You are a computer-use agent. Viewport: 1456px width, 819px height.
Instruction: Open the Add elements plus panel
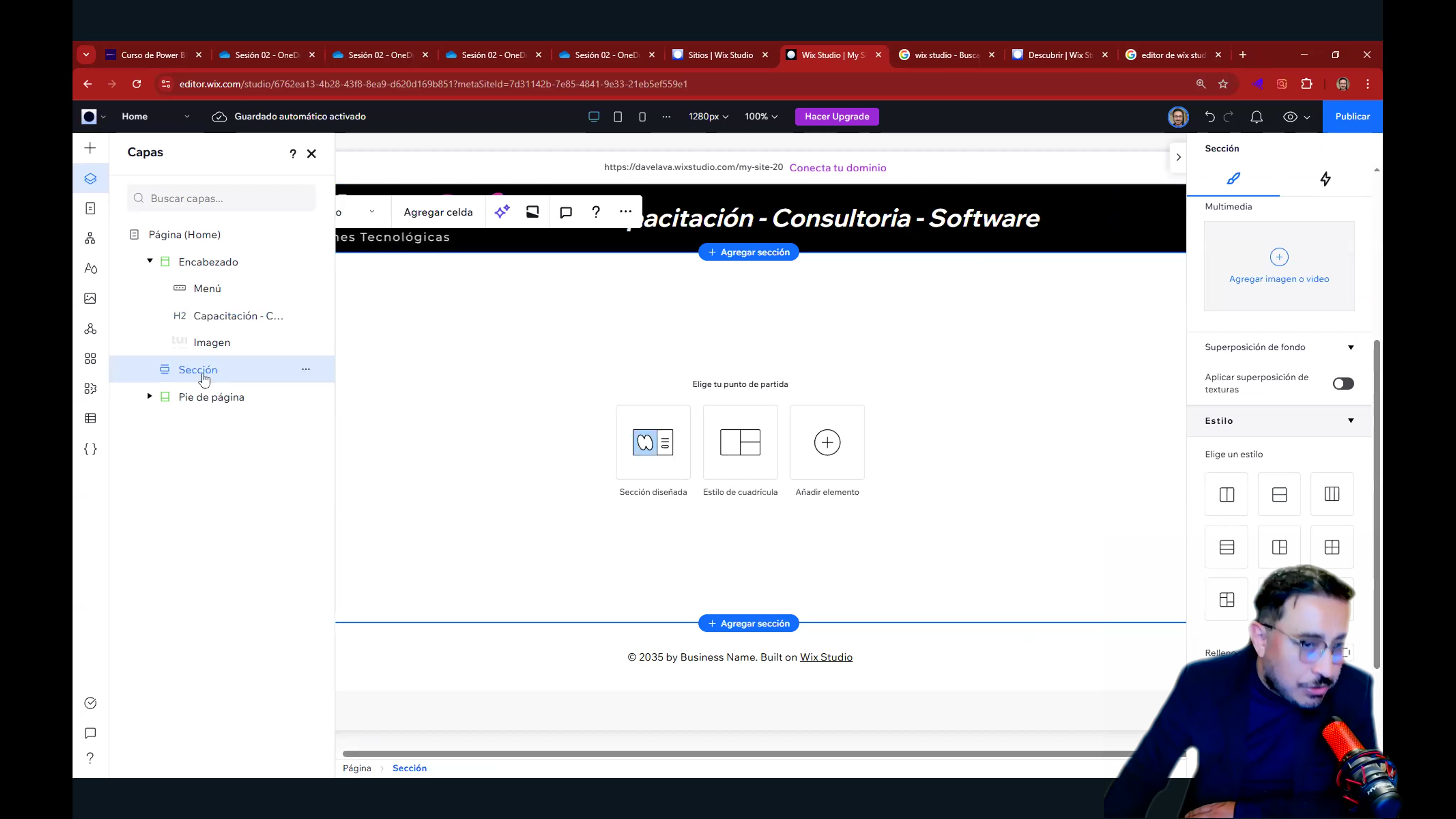pos(90,148)
